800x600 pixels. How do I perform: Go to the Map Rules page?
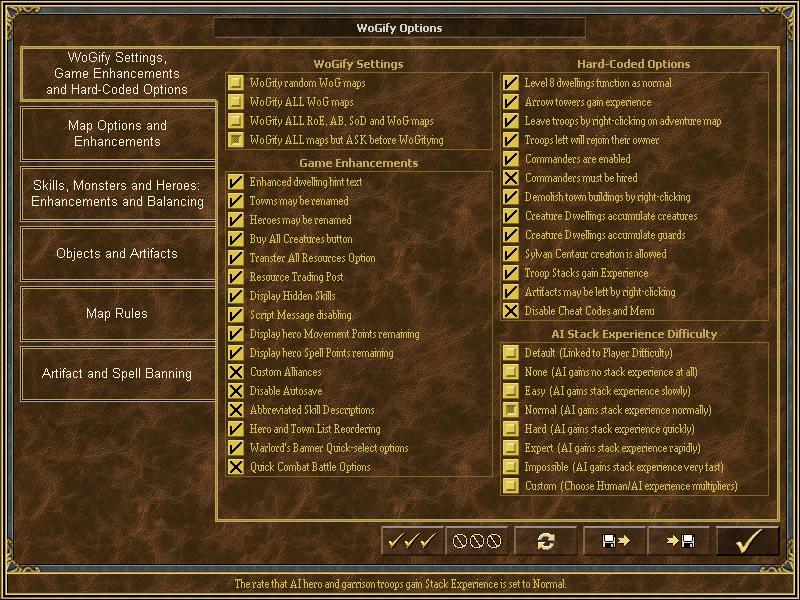point(118,314)
